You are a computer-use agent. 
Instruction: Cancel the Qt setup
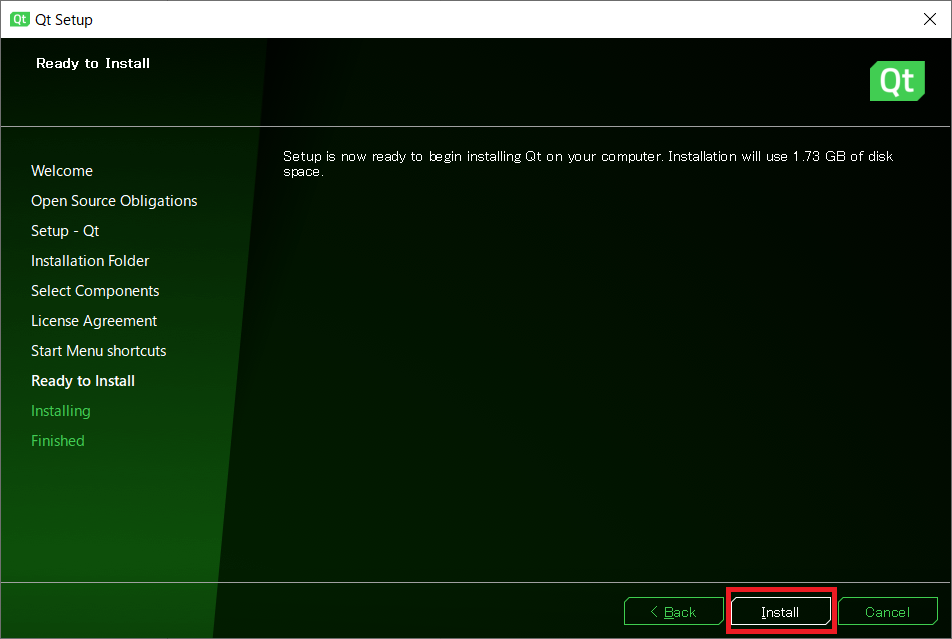click(888, 611)
